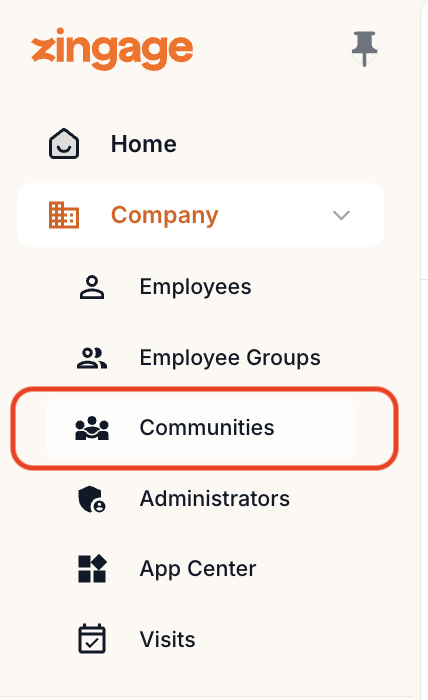Click the Administrators shield icon
Image resolution: width=428 pixels, height=700 pixels.
click(x=92, y=499)
